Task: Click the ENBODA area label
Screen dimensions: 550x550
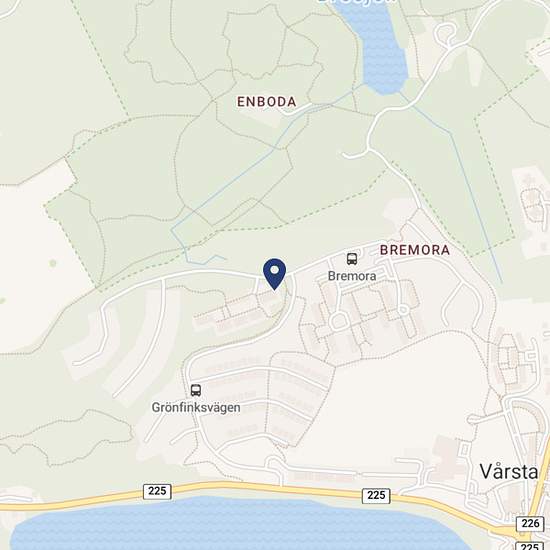Action: click(x=267, y=102)
